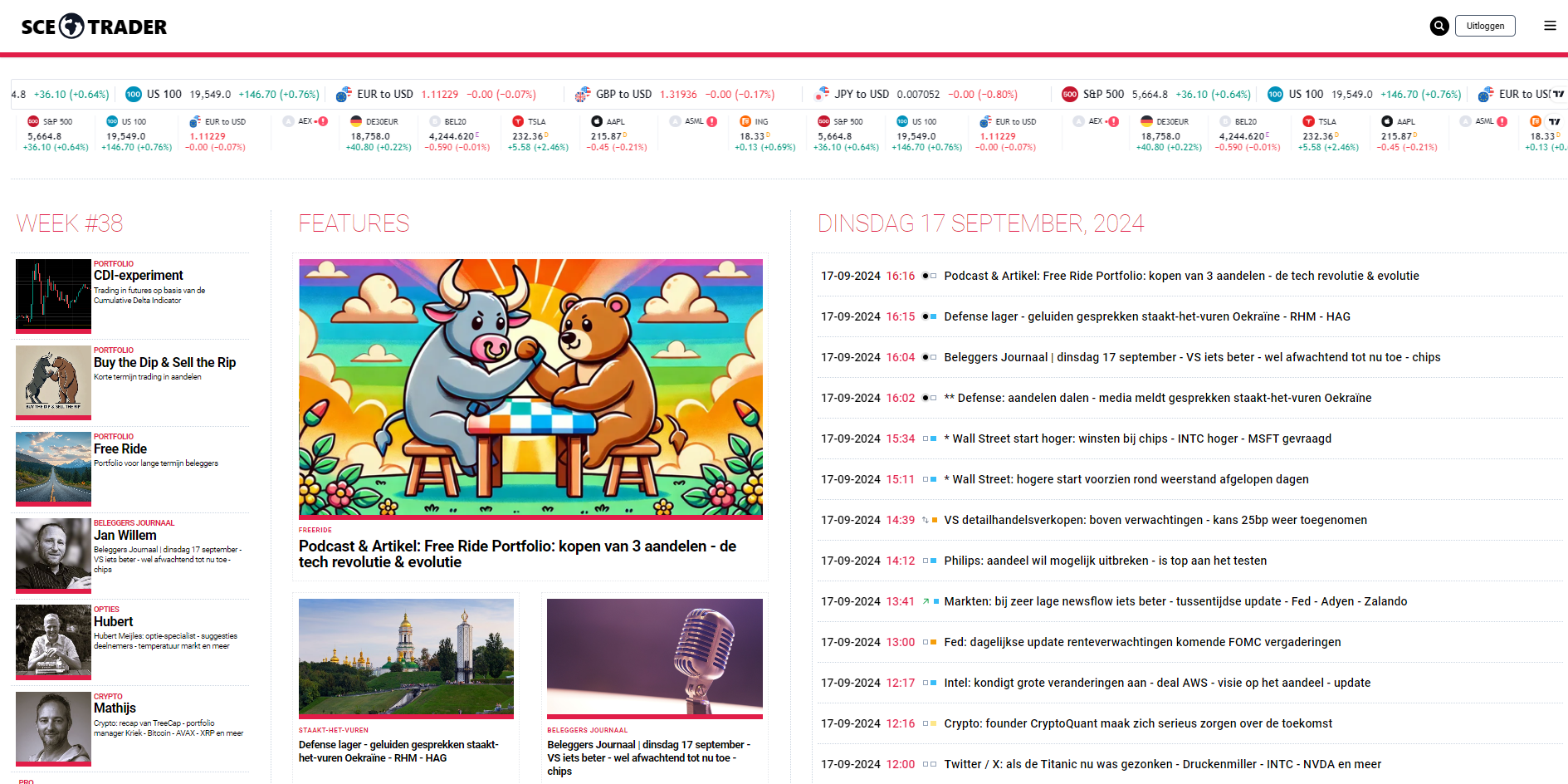Open 'Wall Street start hoger' news item
The image size is (1568, 784).
point(1137,439)
